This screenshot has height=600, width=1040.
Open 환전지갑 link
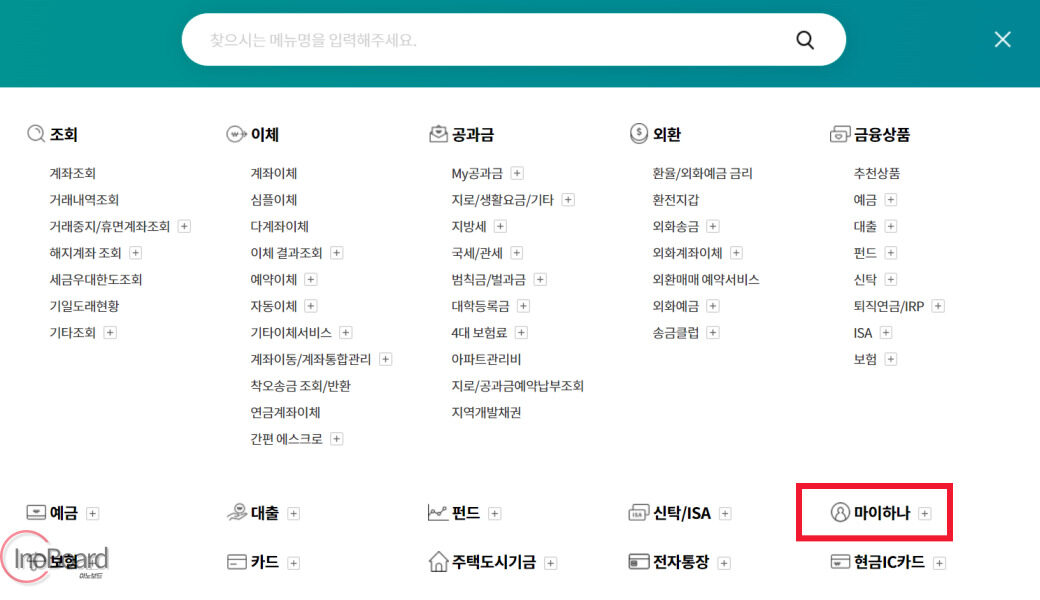click(675, 200)
